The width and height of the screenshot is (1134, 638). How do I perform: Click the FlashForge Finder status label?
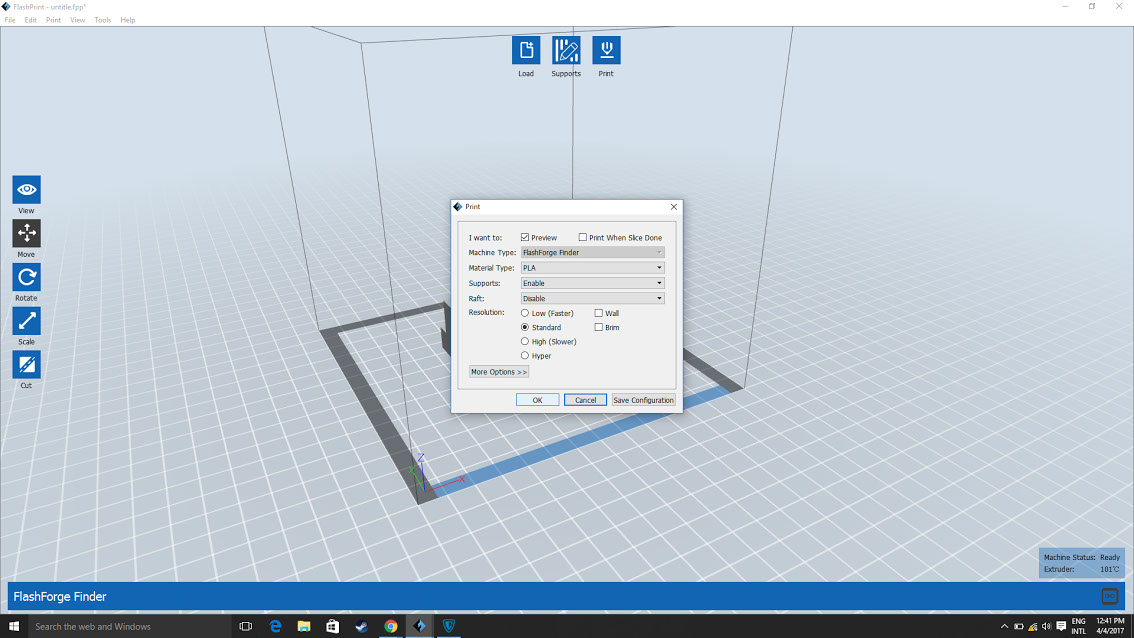[x=60, y=597]
